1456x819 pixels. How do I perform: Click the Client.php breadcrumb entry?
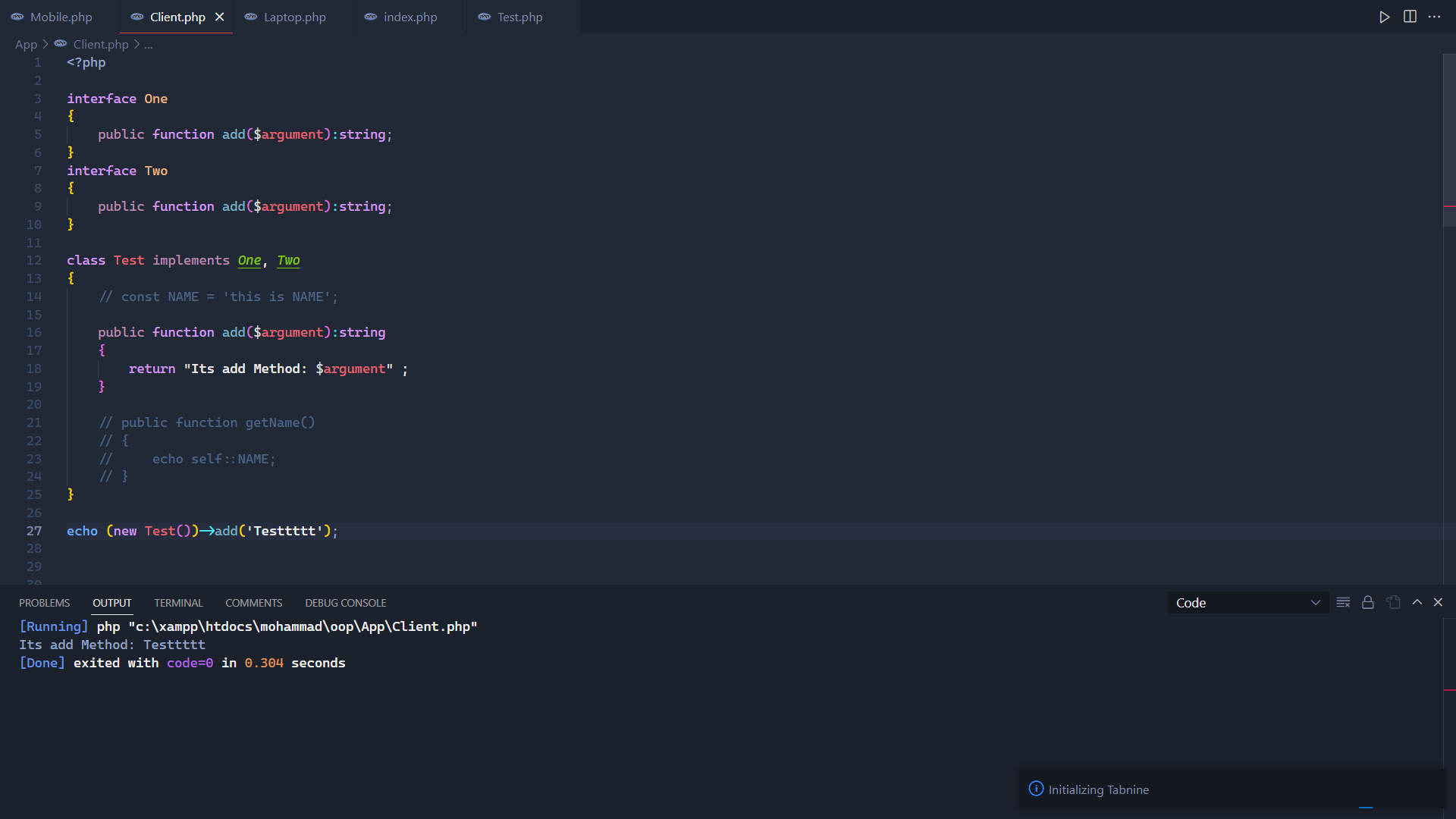pos(101,45)
